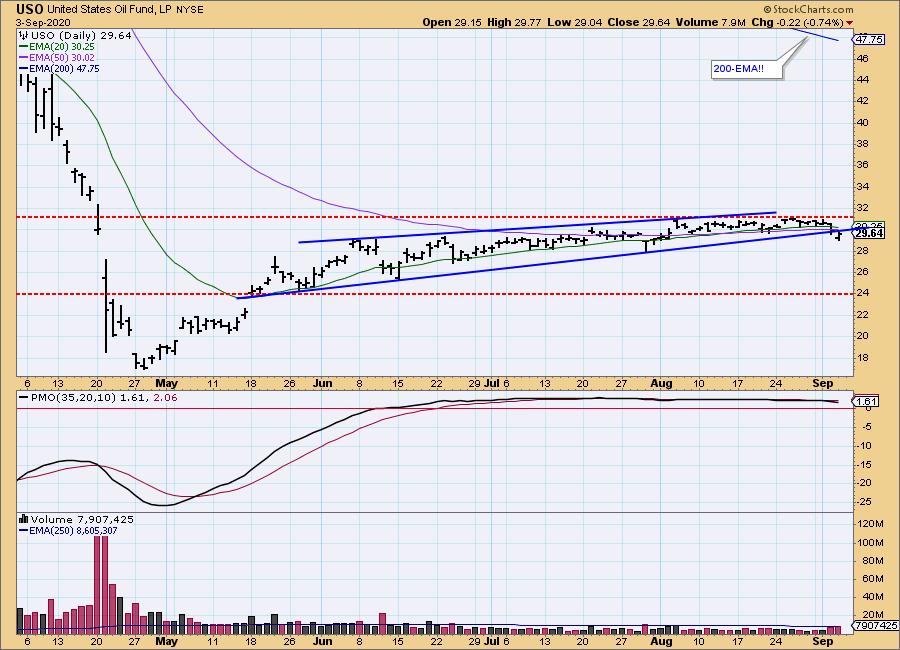Image resolution: width=900 pixels, height=650 pixels.
Task: Click the Jun label on the price date axis
Action: click(x=323, y=383)
